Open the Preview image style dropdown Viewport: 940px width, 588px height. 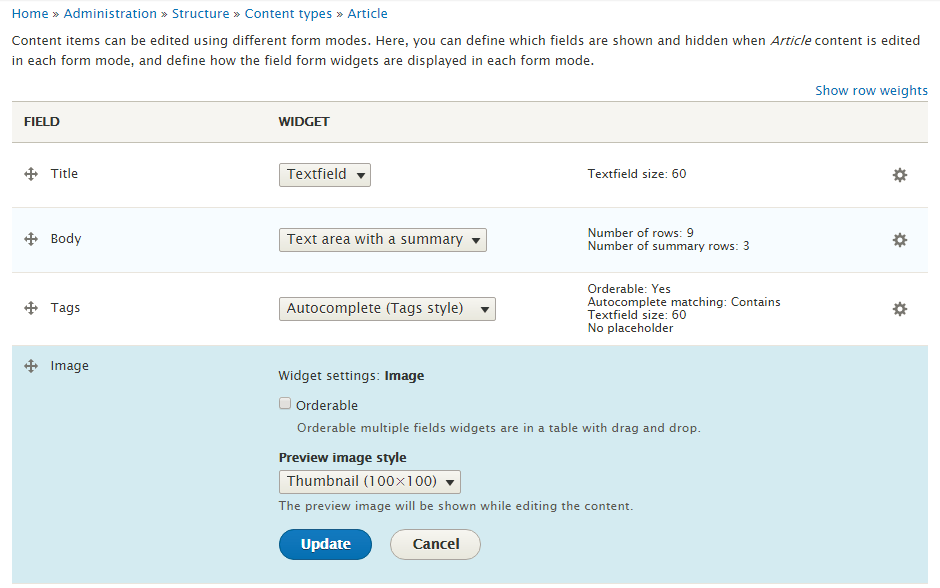click(369, 481)
